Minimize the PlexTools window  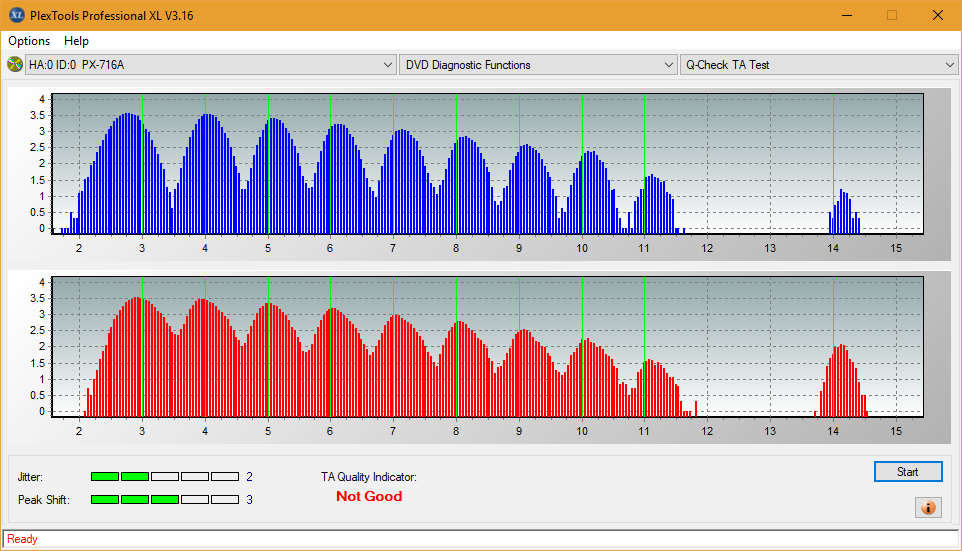(x=847, y=15)
